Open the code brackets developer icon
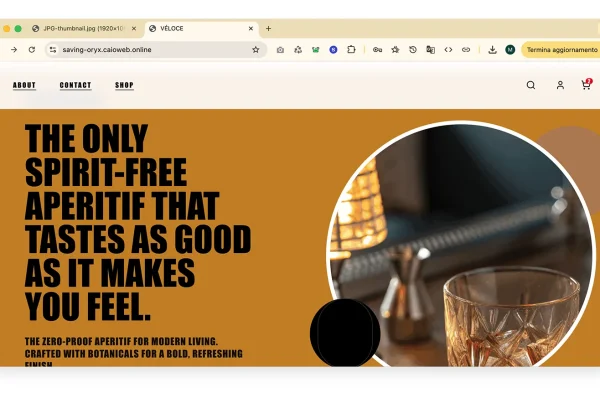This screenshot has height=403, width=600. (x=448, y=50)
